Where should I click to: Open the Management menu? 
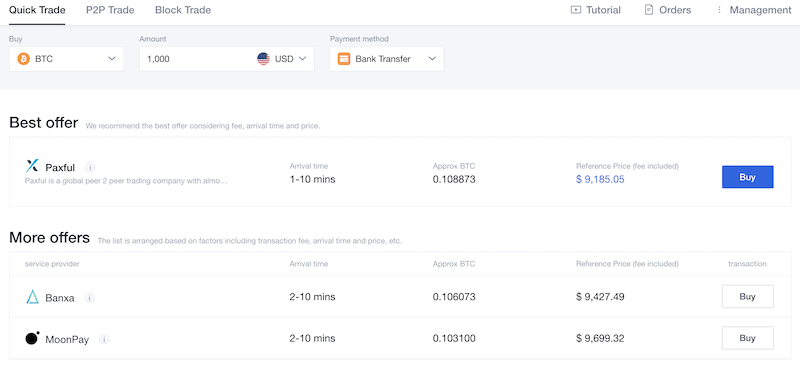(x=754, y=10)
